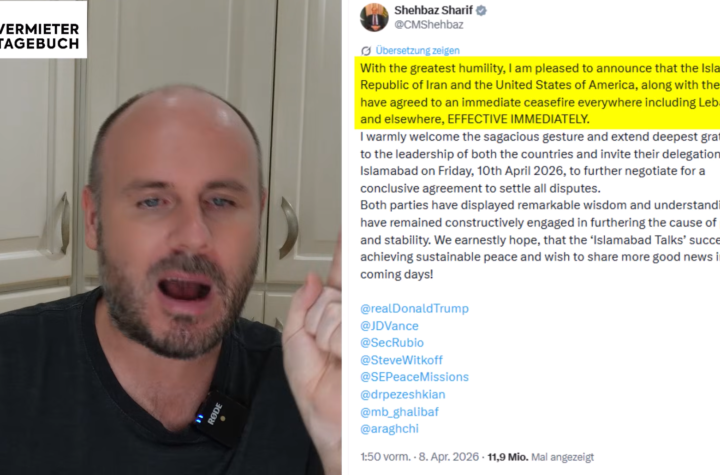Open the @araghchi mention
The width and height of the screenshot is (720, 475).
tap(389, 429)
